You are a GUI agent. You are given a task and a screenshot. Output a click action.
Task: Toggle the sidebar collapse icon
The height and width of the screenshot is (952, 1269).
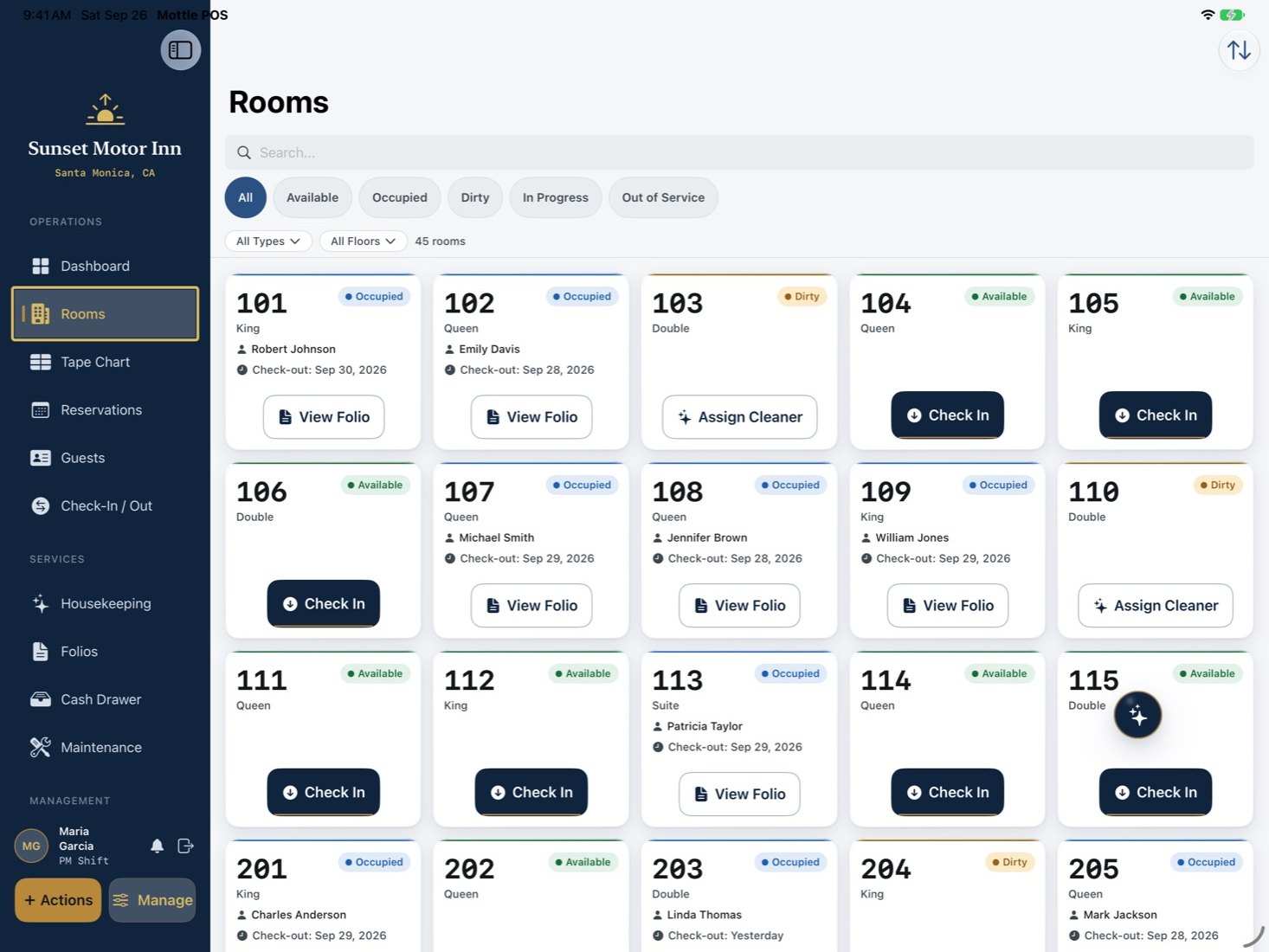(181, 50)
